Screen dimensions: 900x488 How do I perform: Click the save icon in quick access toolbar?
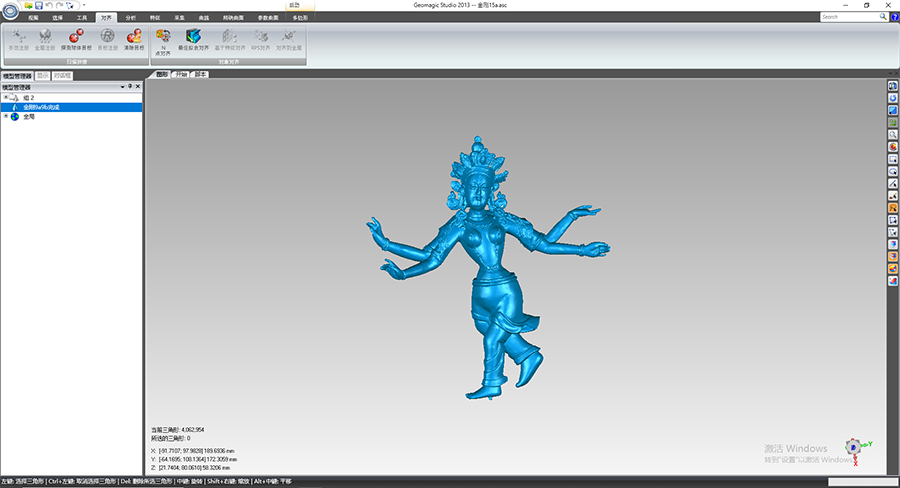tap(38, 5)
